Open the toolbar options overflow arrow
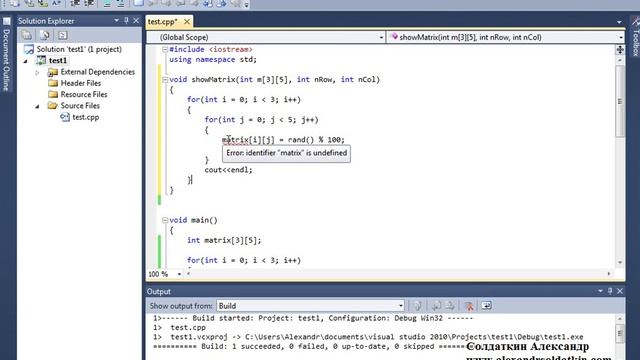The width and height of the screenshot is (640, 360). tap(247, 4)
